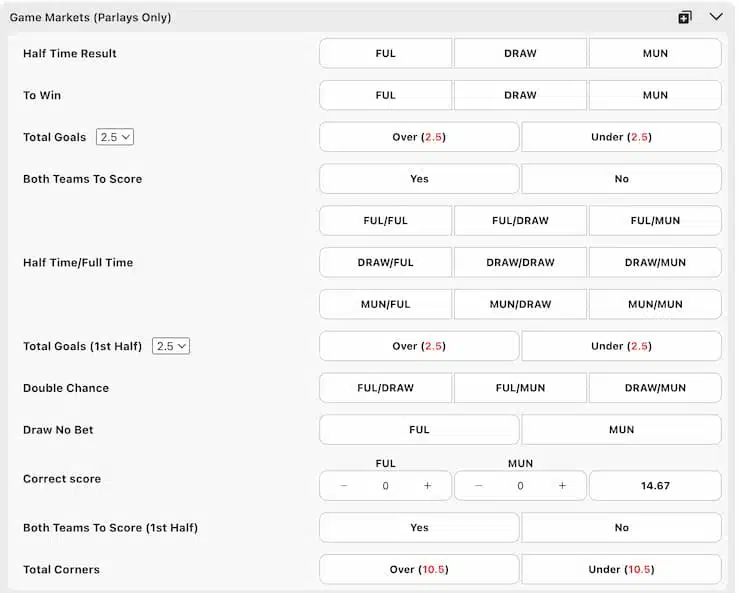Select Yes for Both Teams To Score
740x593 pixels.
tap(419, 179)
